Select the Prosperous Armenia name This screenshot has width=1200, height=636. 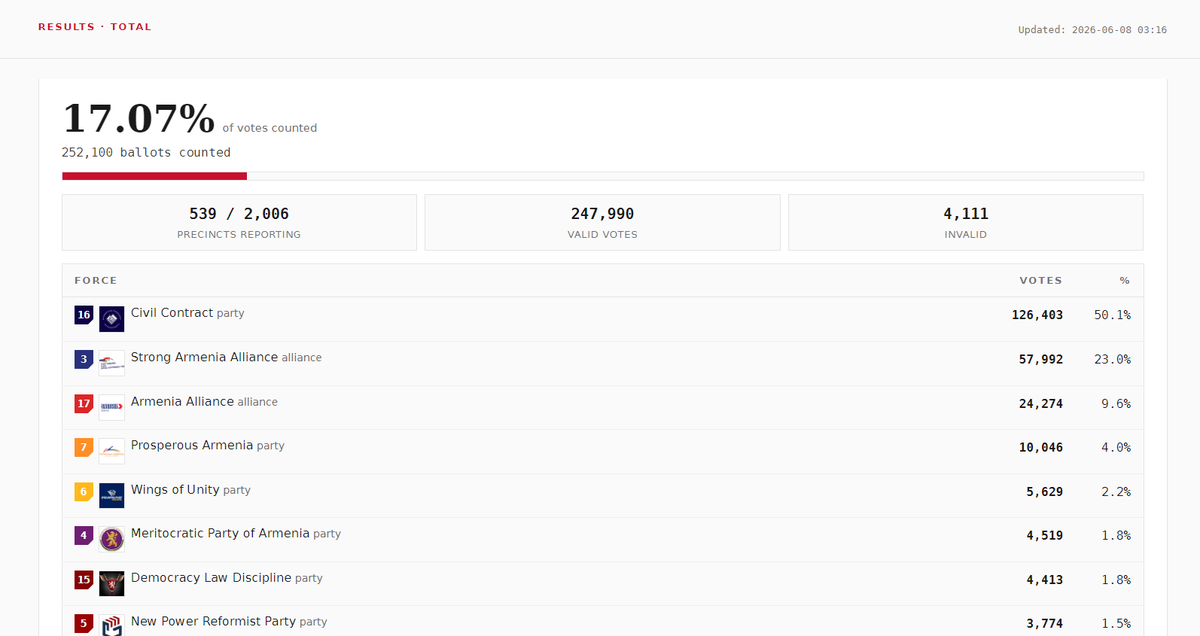coord(192,445)
